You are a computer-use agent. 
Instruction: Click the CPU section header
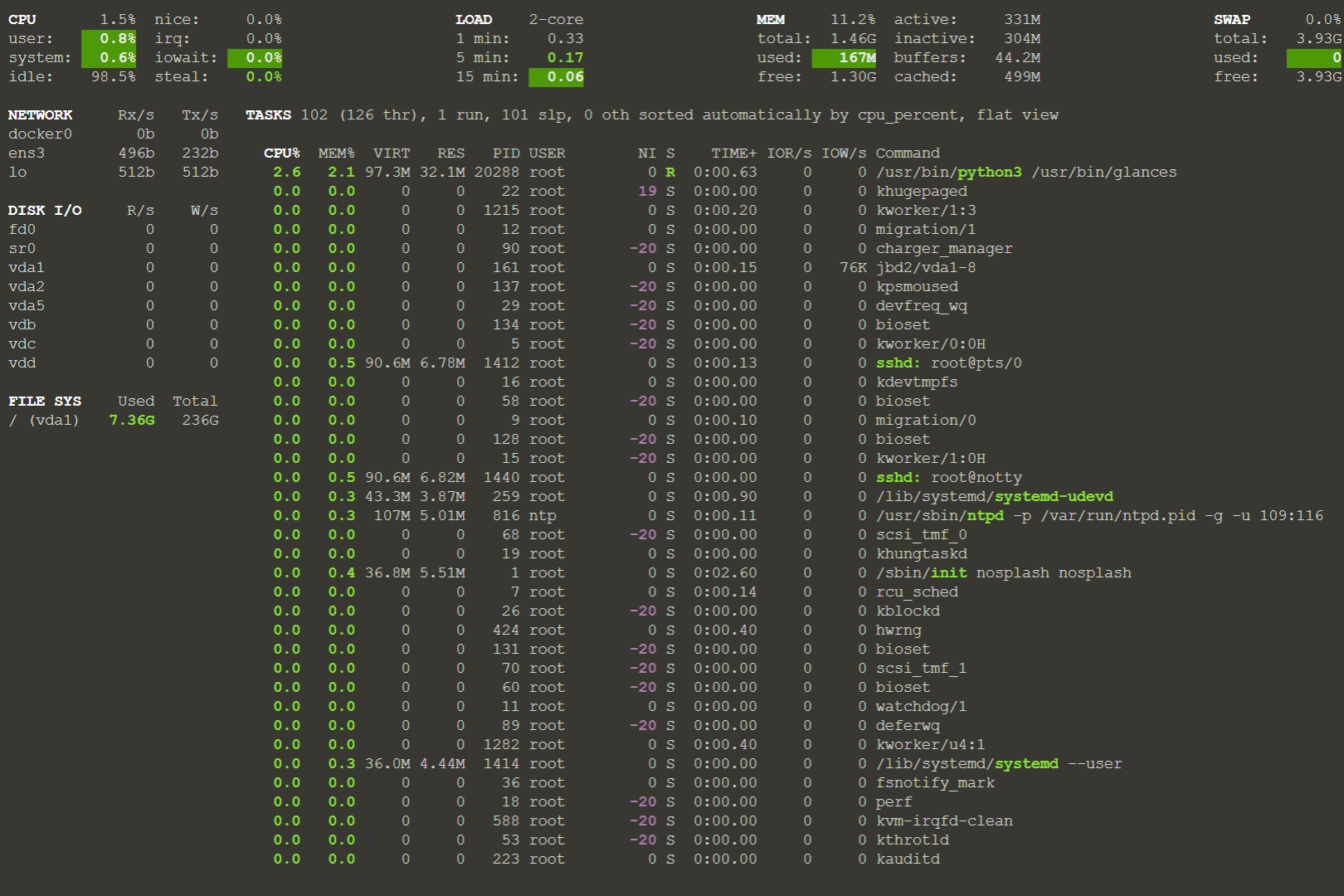(x=22, y=19)
